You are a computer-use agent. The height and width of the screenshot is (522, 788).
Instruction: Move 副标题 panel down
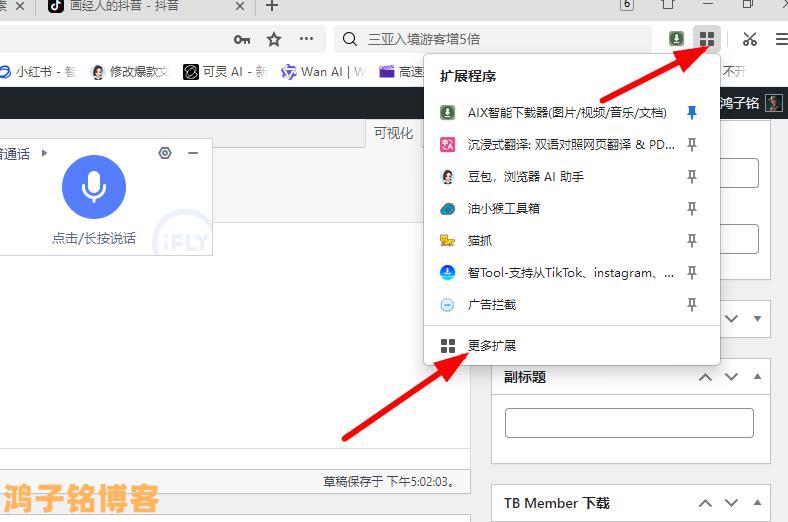click(731, 377)
